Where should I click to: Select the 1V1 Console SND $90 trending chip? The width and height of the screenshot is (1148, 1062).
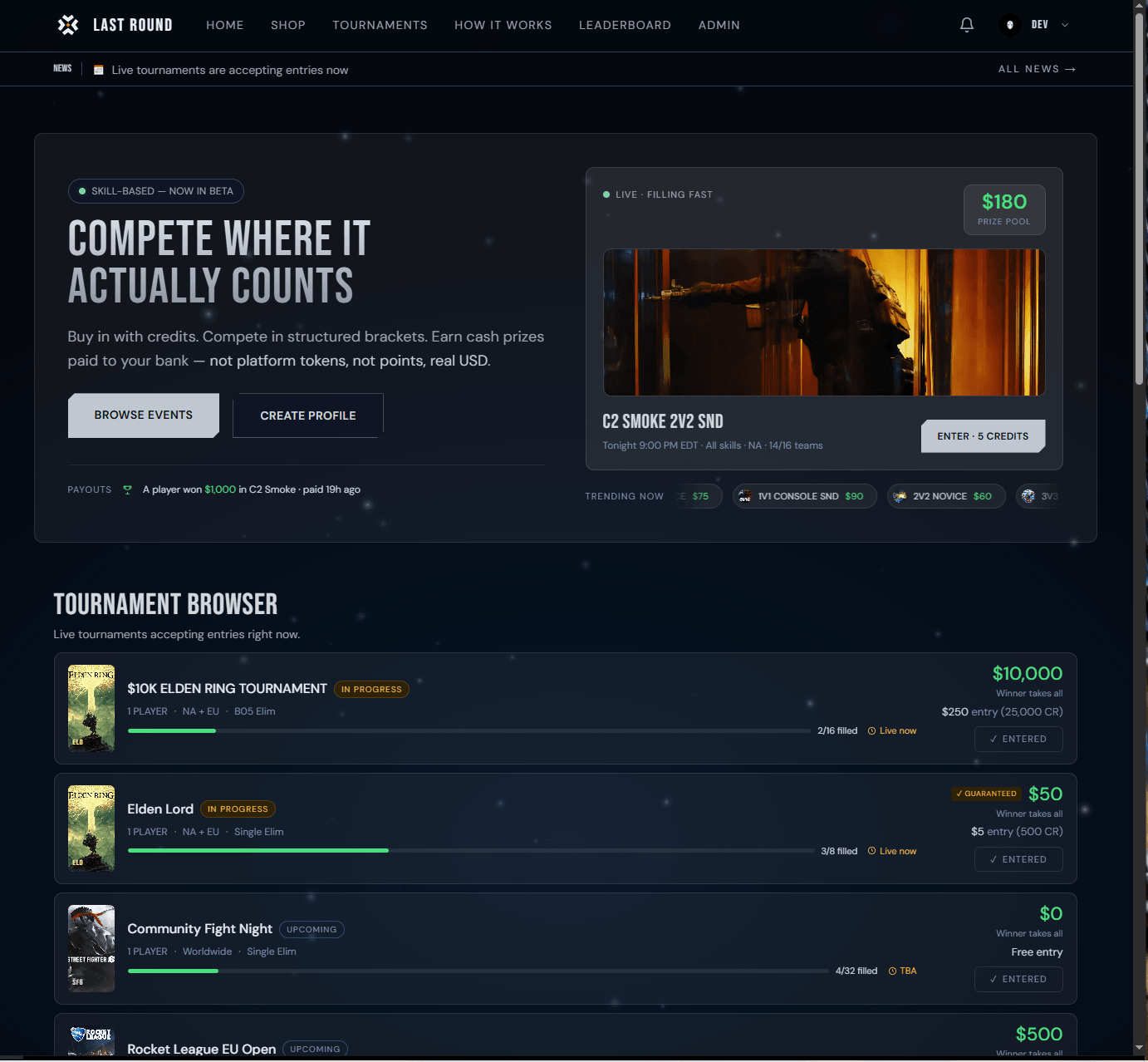point(805,496)
